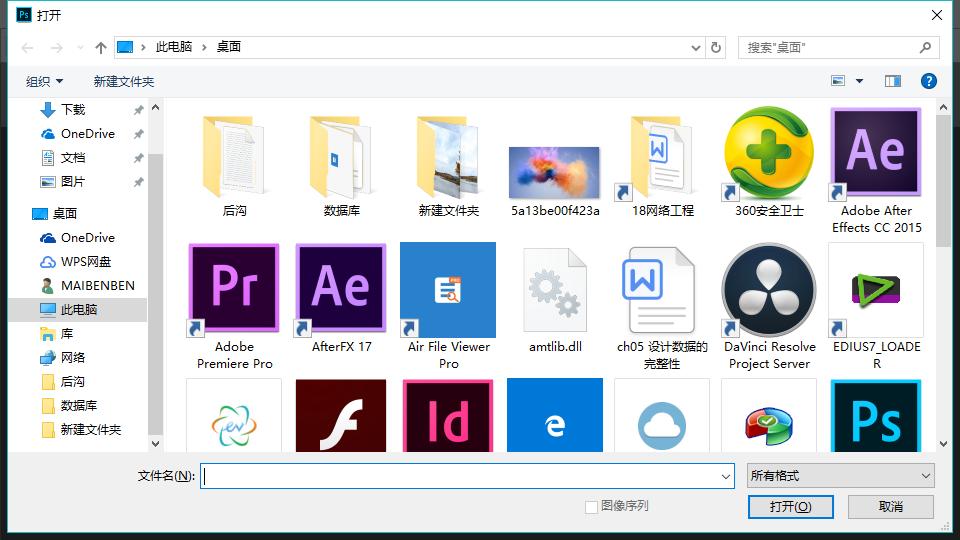The image size is (960, 540).
Task: Select WPS网盘 in the sidebar
Action: 86,261
